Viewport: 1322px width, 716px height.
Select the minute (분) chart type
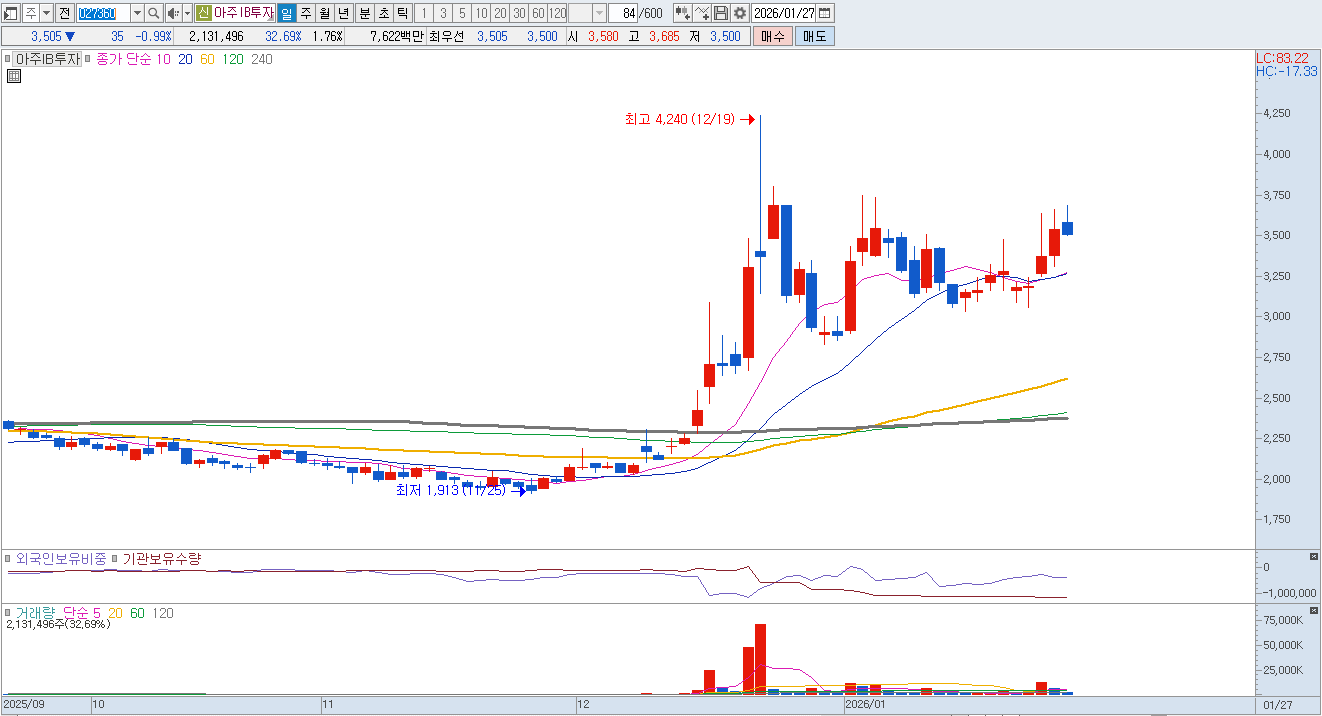click(x=364, y=13)
